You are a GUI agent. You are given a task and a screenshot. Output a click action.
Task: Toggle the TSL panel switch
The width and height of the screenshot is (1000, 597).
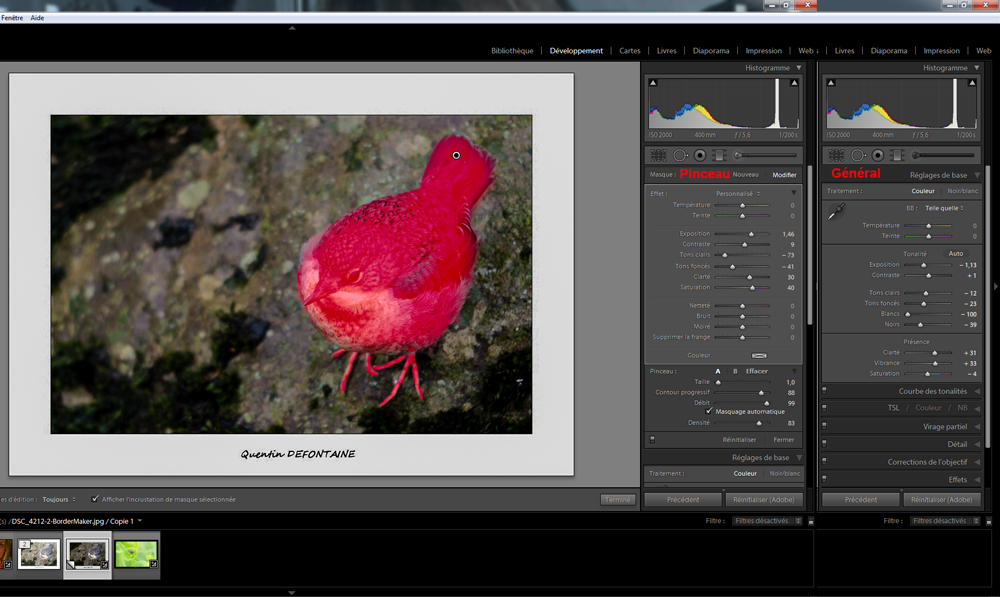point(825,407)
